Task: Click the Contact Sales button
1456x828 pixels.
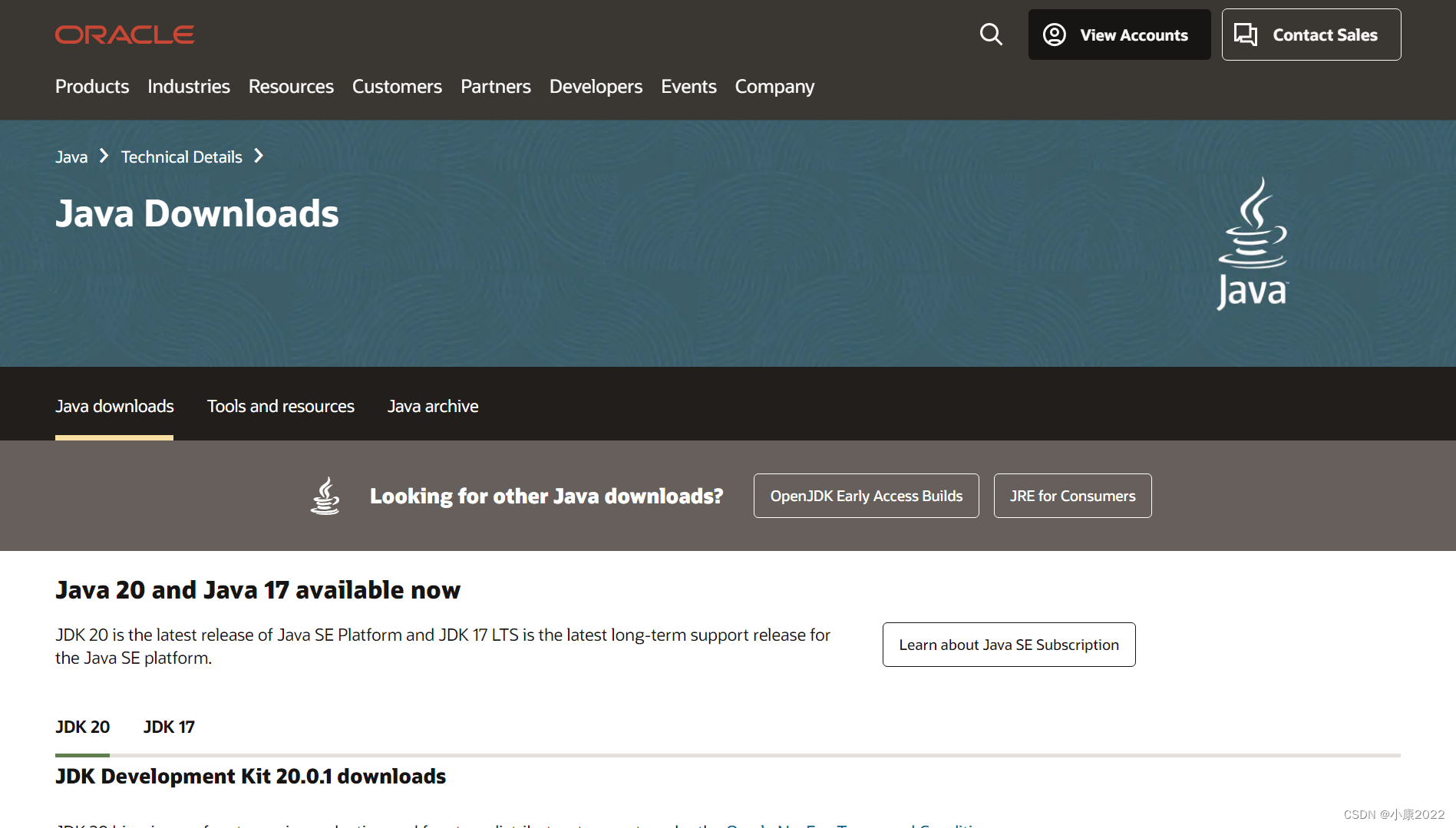Action: 1311,35
